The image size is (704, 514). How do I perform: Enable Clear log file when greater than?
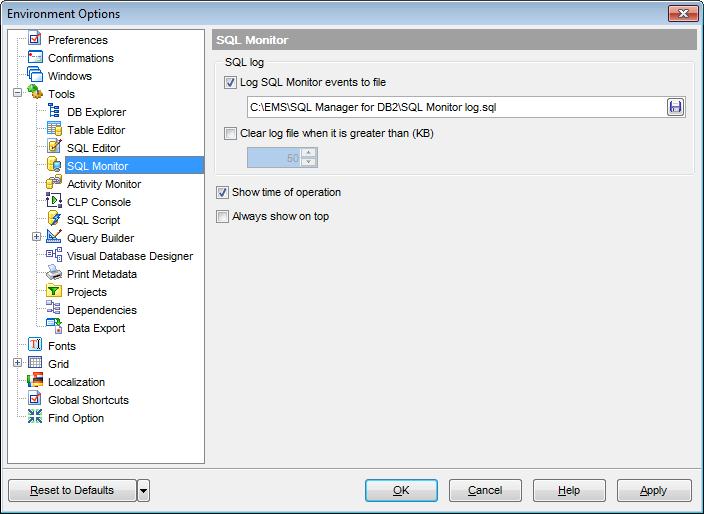coord(231,133)
